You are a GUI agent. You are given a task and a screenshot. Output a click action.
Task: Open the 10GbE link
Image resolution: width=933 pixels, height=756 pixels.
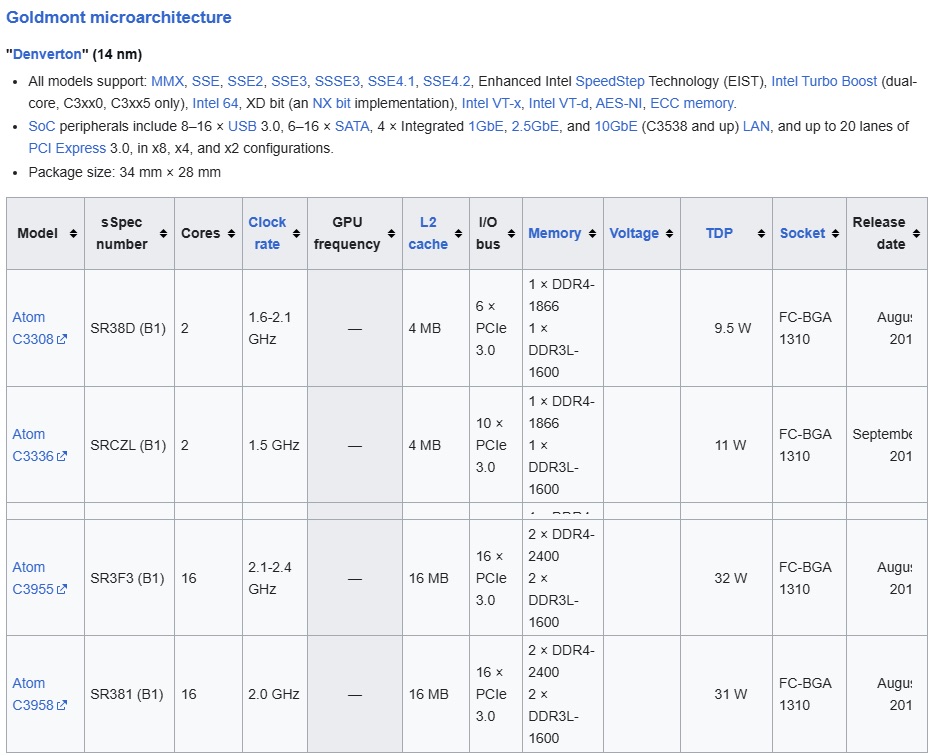pos(616,127)
